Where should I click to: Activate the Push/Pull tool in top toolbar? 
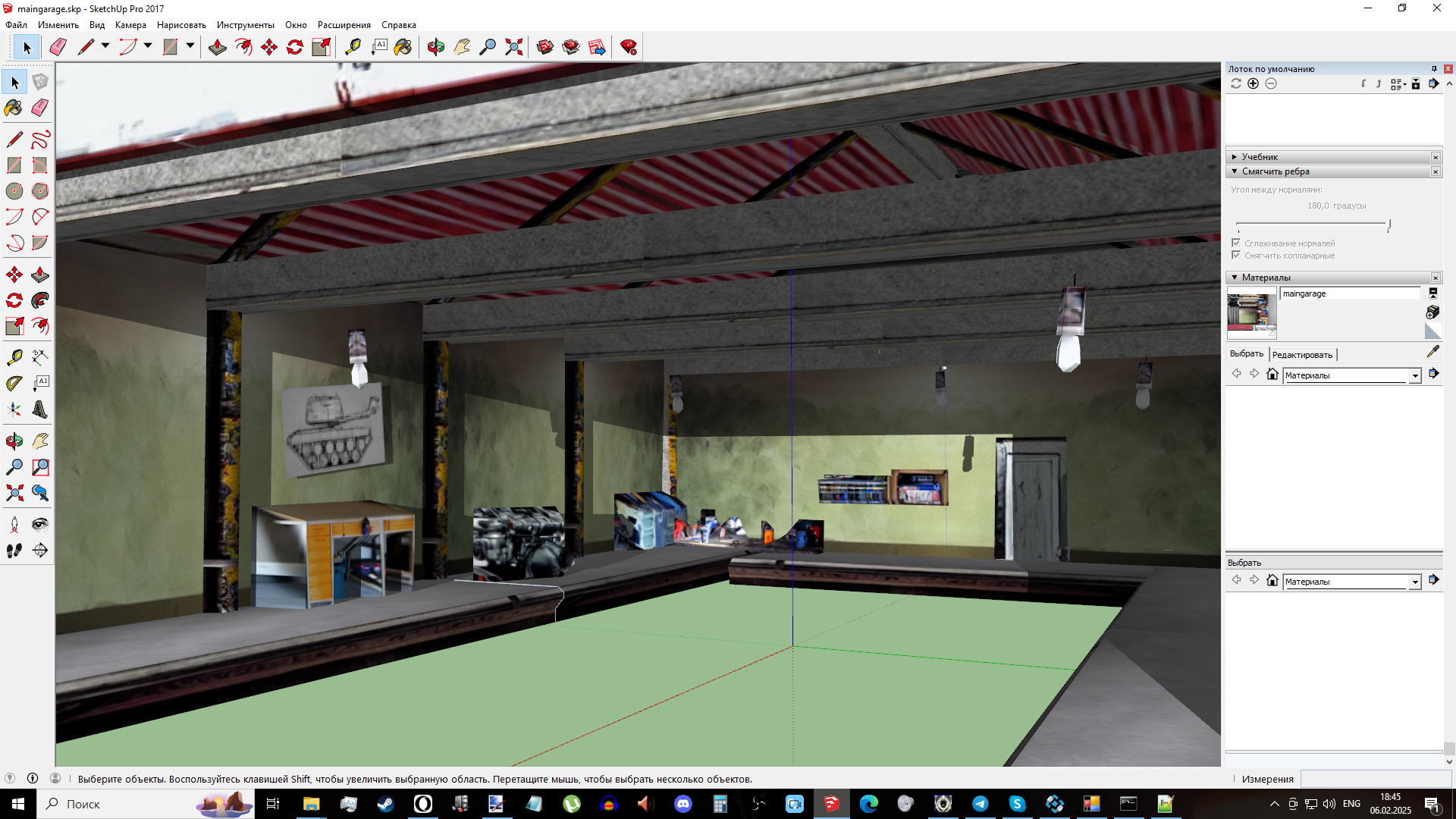[218, 47]
